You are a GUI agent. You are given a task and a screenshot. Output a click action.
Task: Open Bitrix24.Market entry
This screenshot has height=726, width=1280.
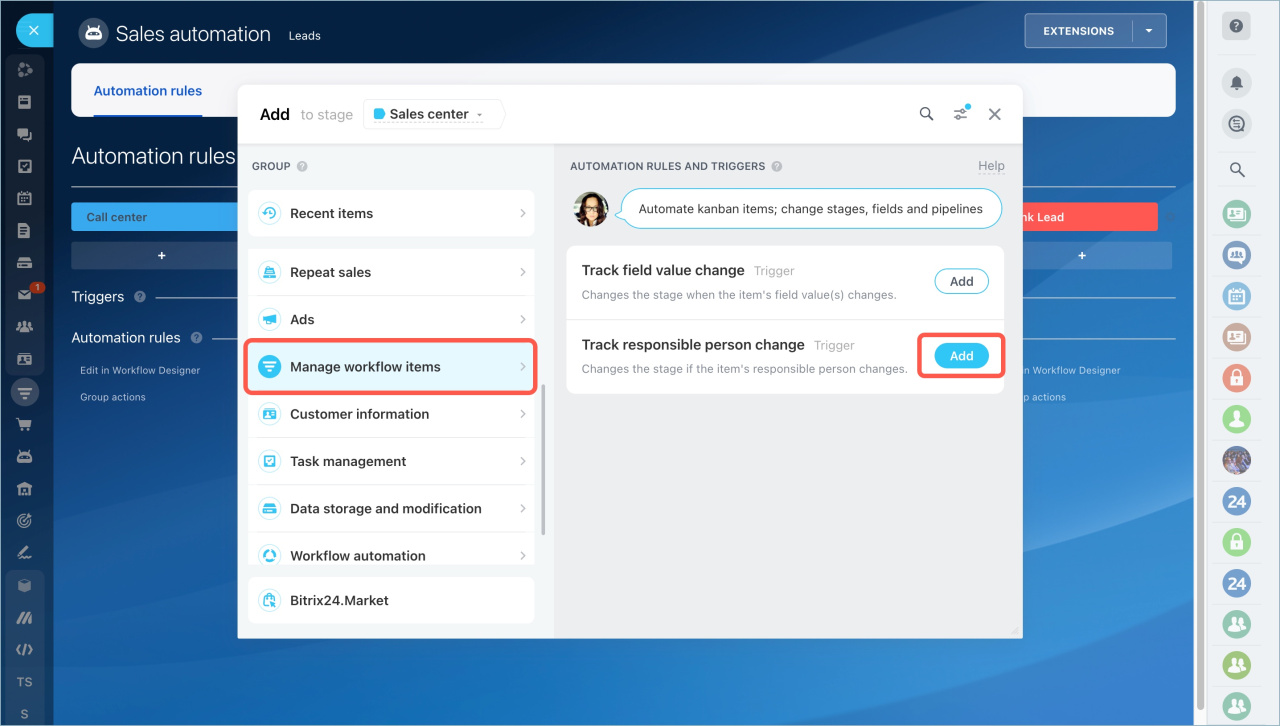(392, 600)
